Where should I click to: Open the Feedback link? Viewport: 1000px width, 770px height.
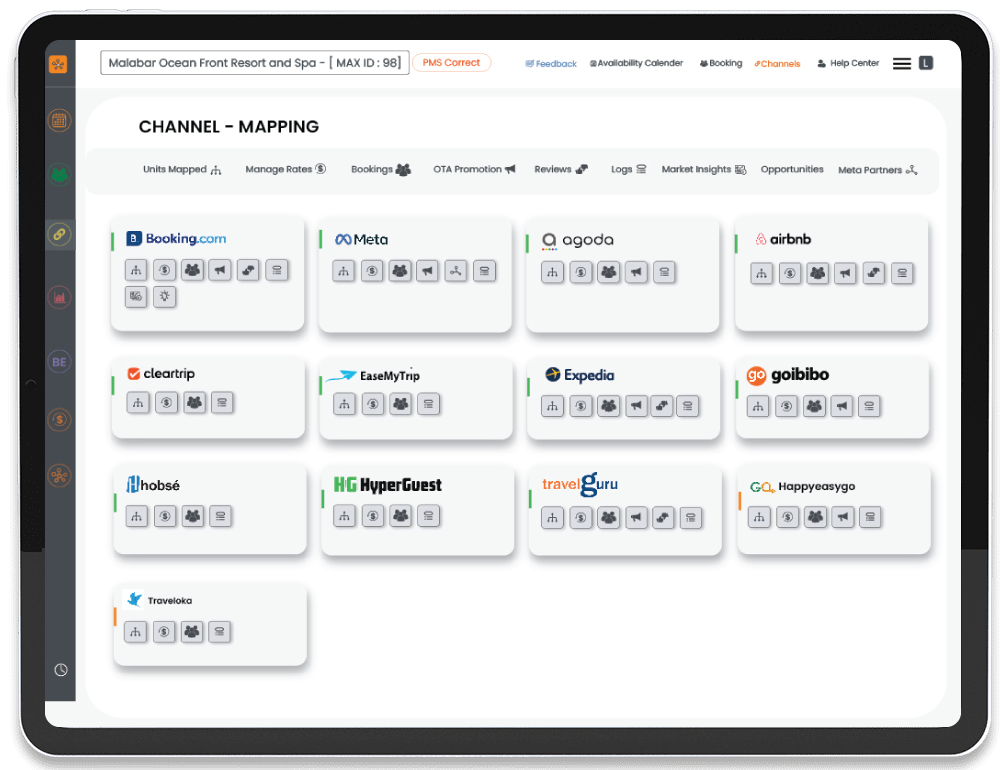tap(551, 64)
